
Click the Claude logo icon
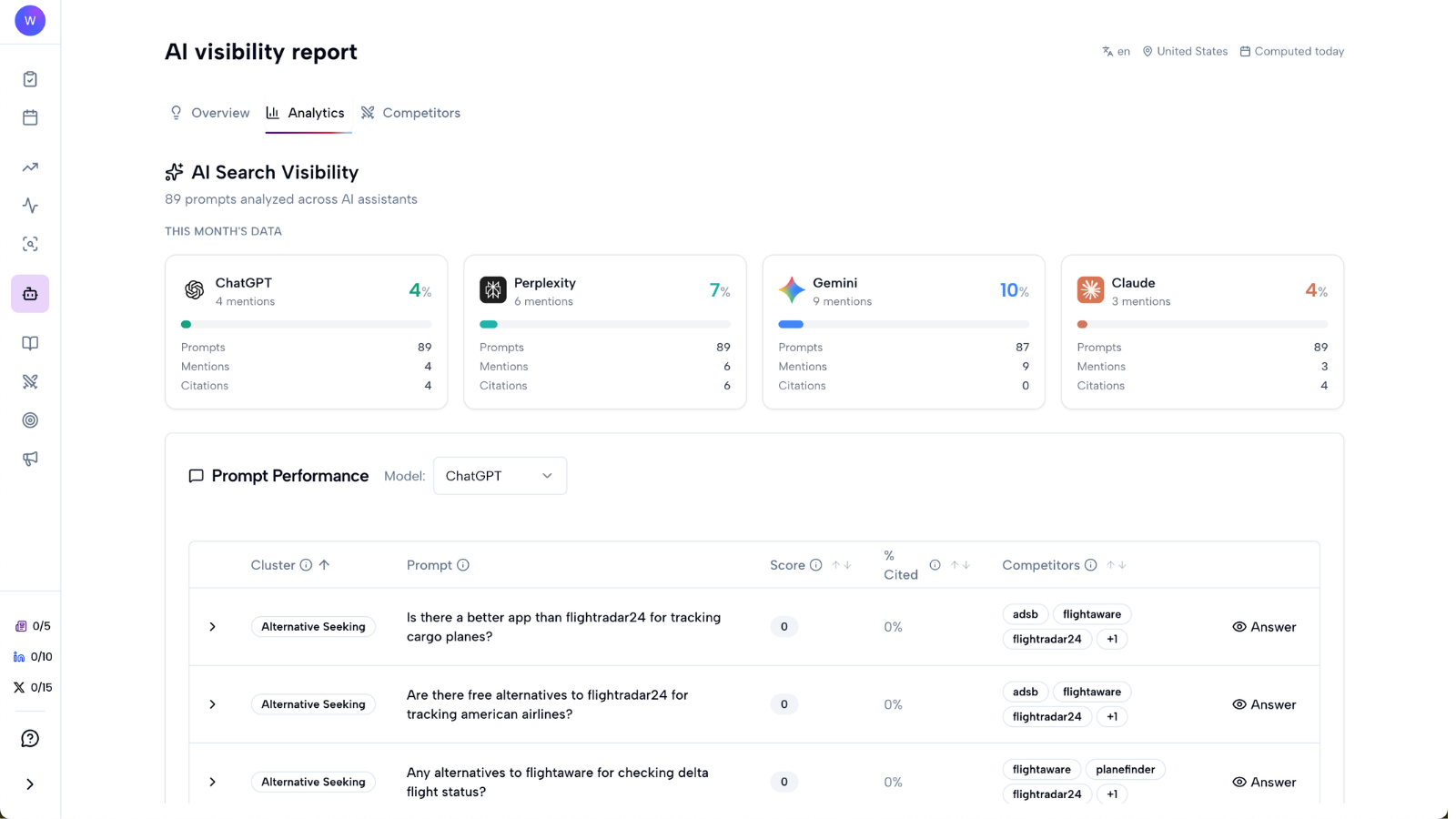[1090, 290]
